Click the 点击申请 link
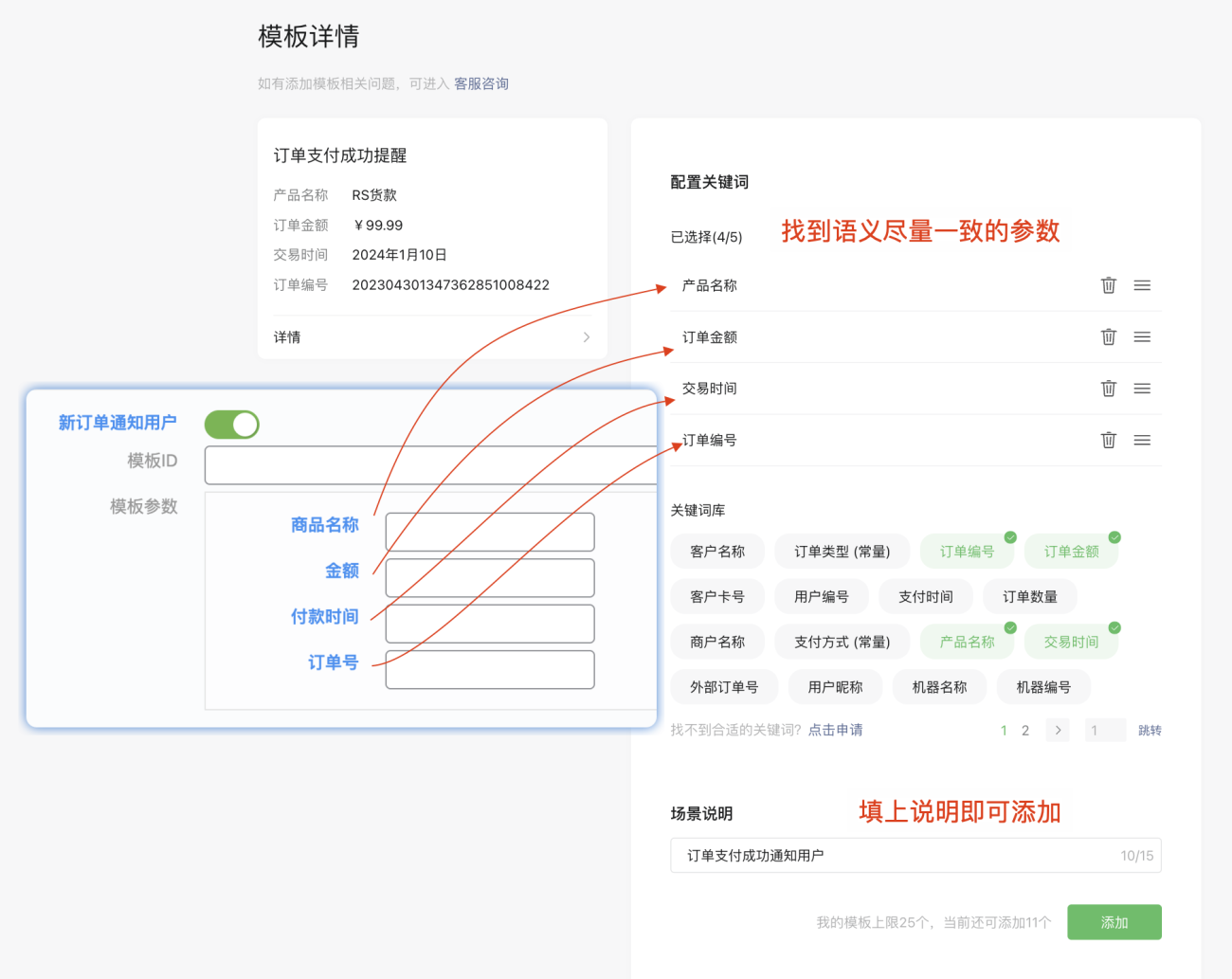Image resolution: width=1232 pixels, height=979 pixels. pyautogui.click(x=835, y=730)
